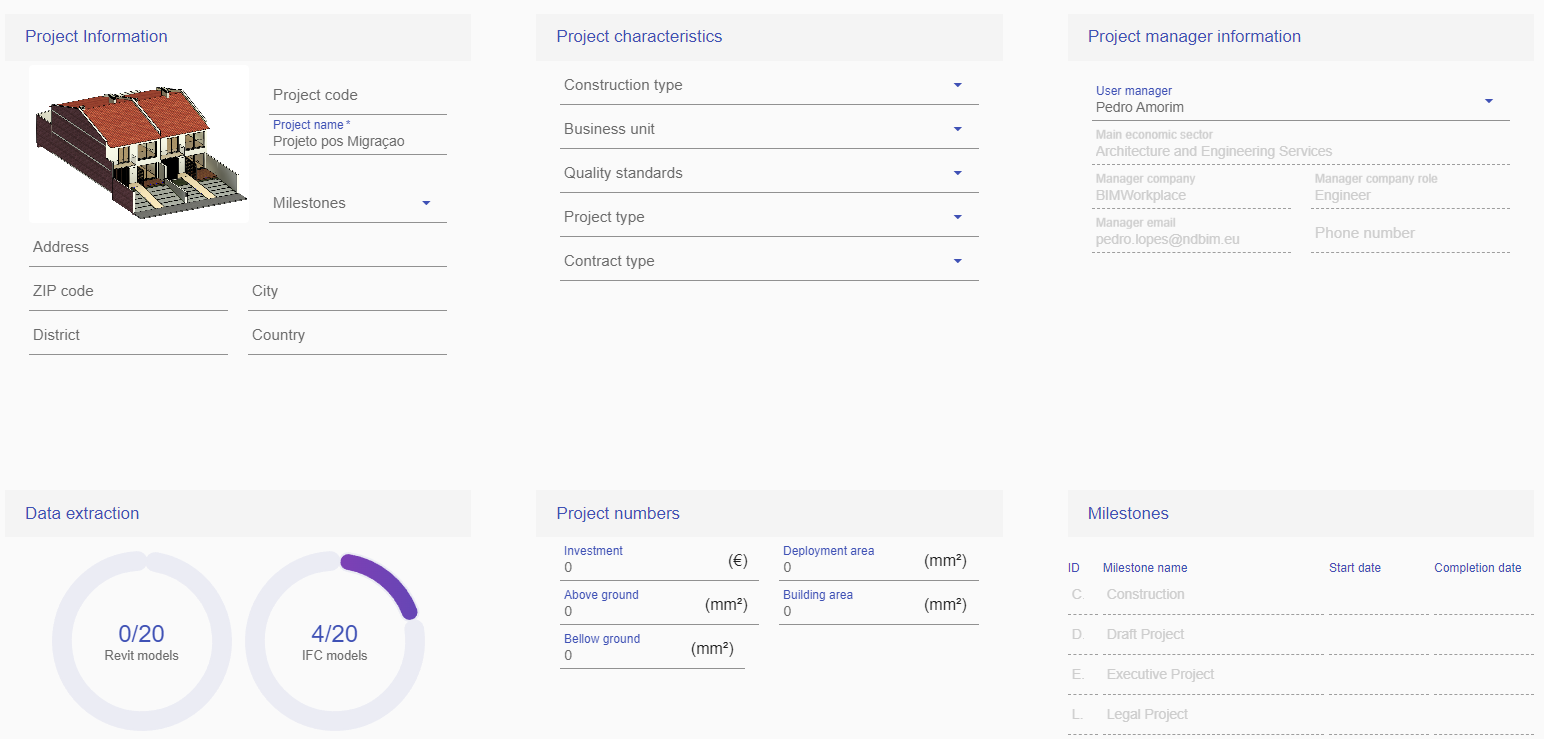Select the Construction milestone row

point(1145,594)
